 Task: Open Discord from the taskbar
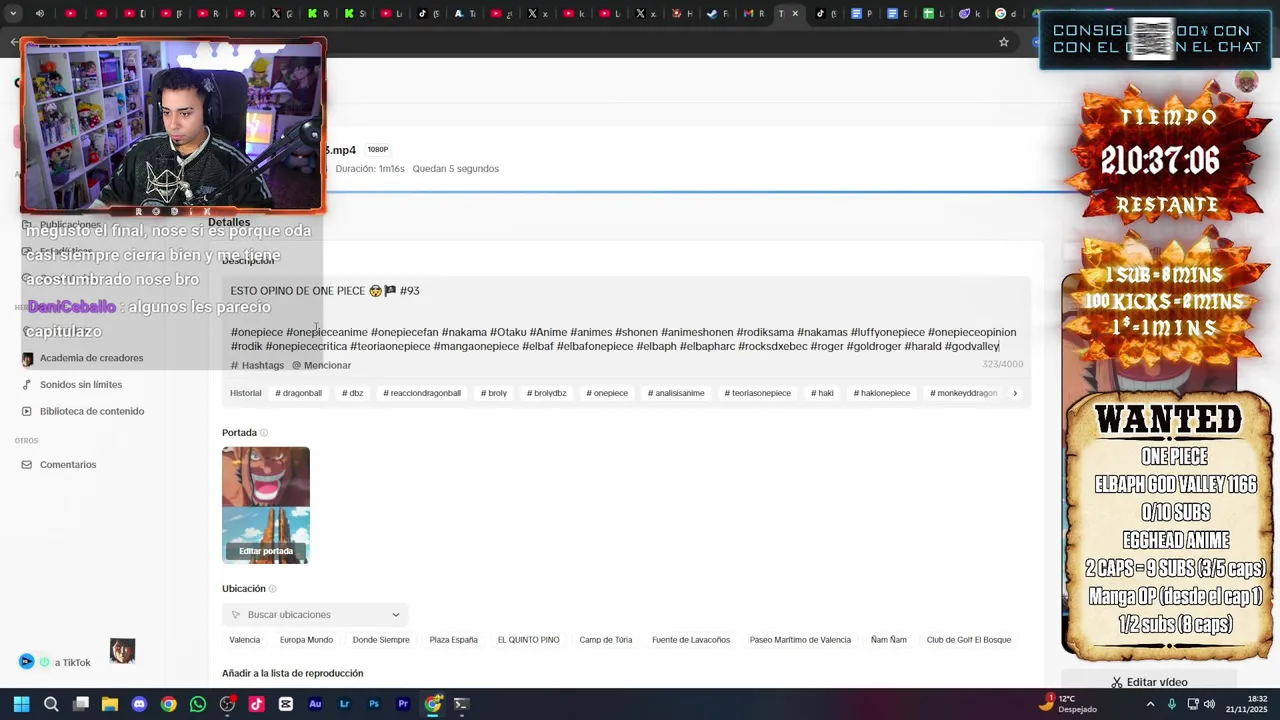[x=139, y=704]
